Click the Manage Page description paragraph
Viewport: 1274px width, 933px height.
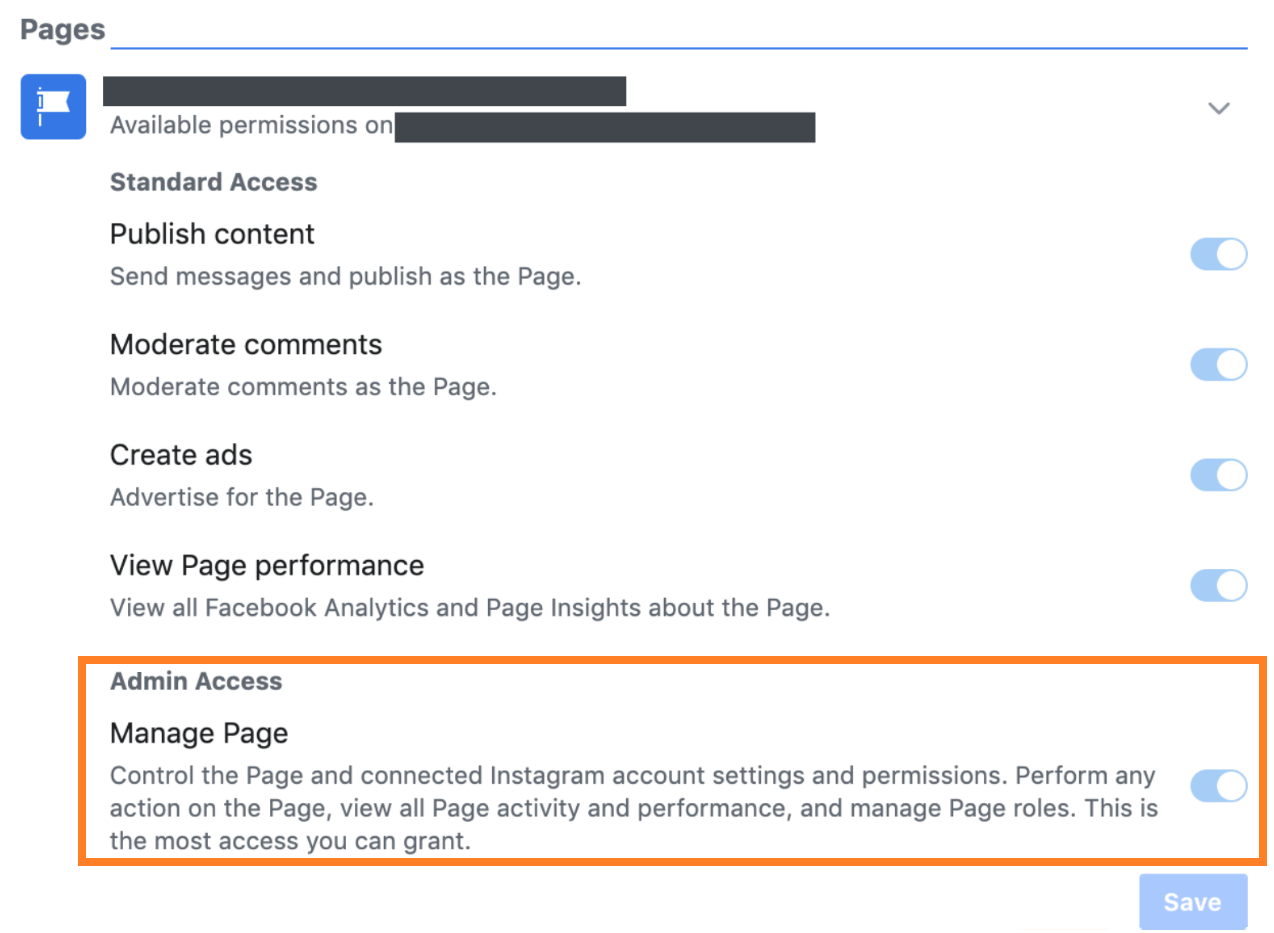pyautogui.click(x=634, y=808)
